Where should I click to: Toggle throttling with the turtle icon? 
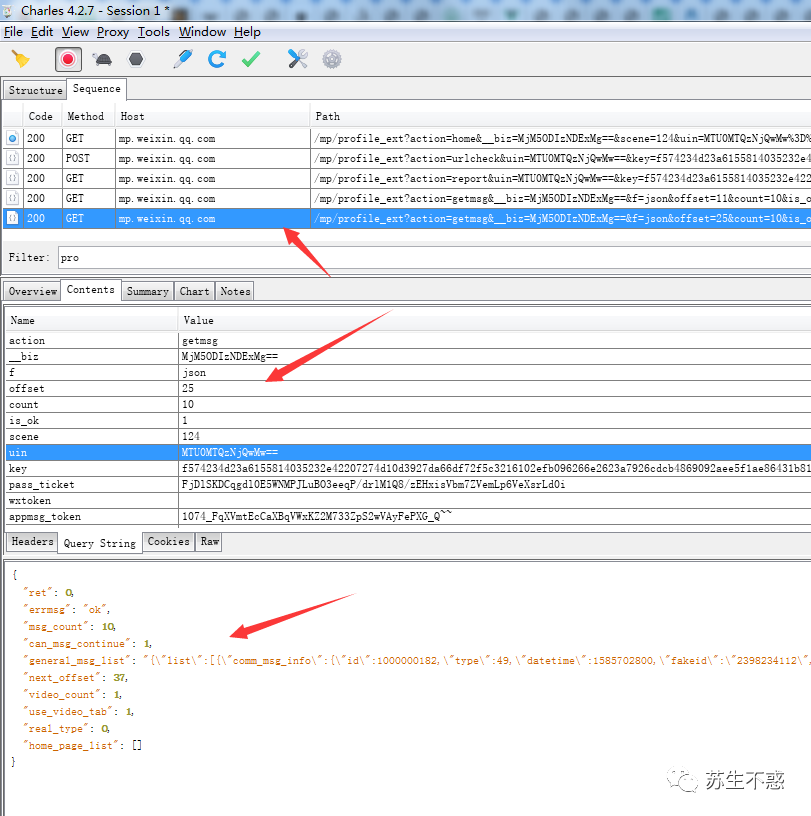[x=103, y=59]
